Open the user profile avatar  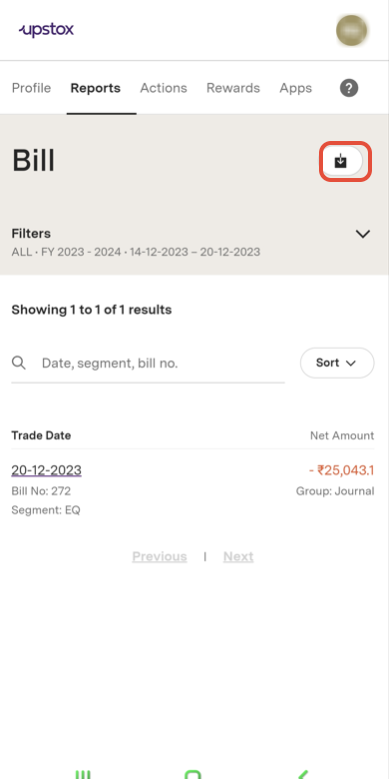click(352, 30)
